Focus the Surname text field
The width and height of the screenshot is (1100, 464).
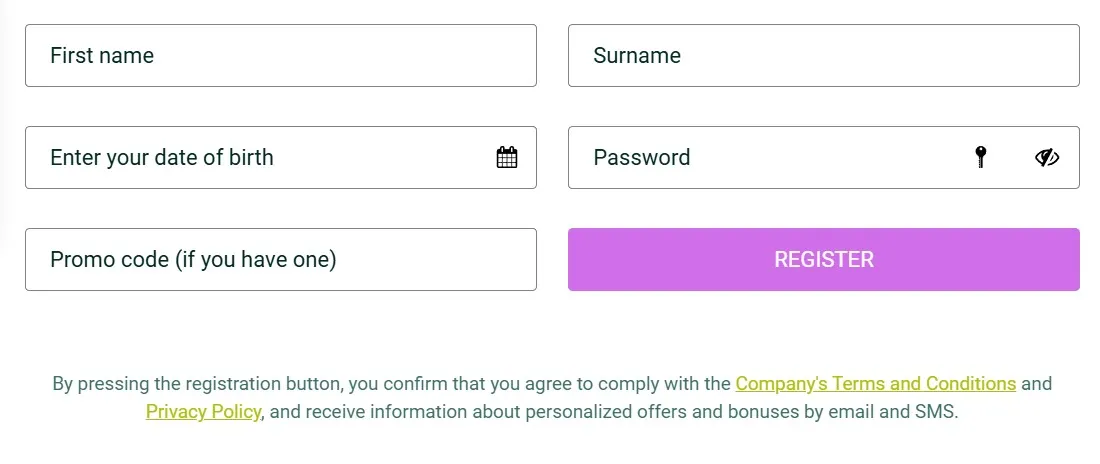pyautogui.click(x=823, y=56)
